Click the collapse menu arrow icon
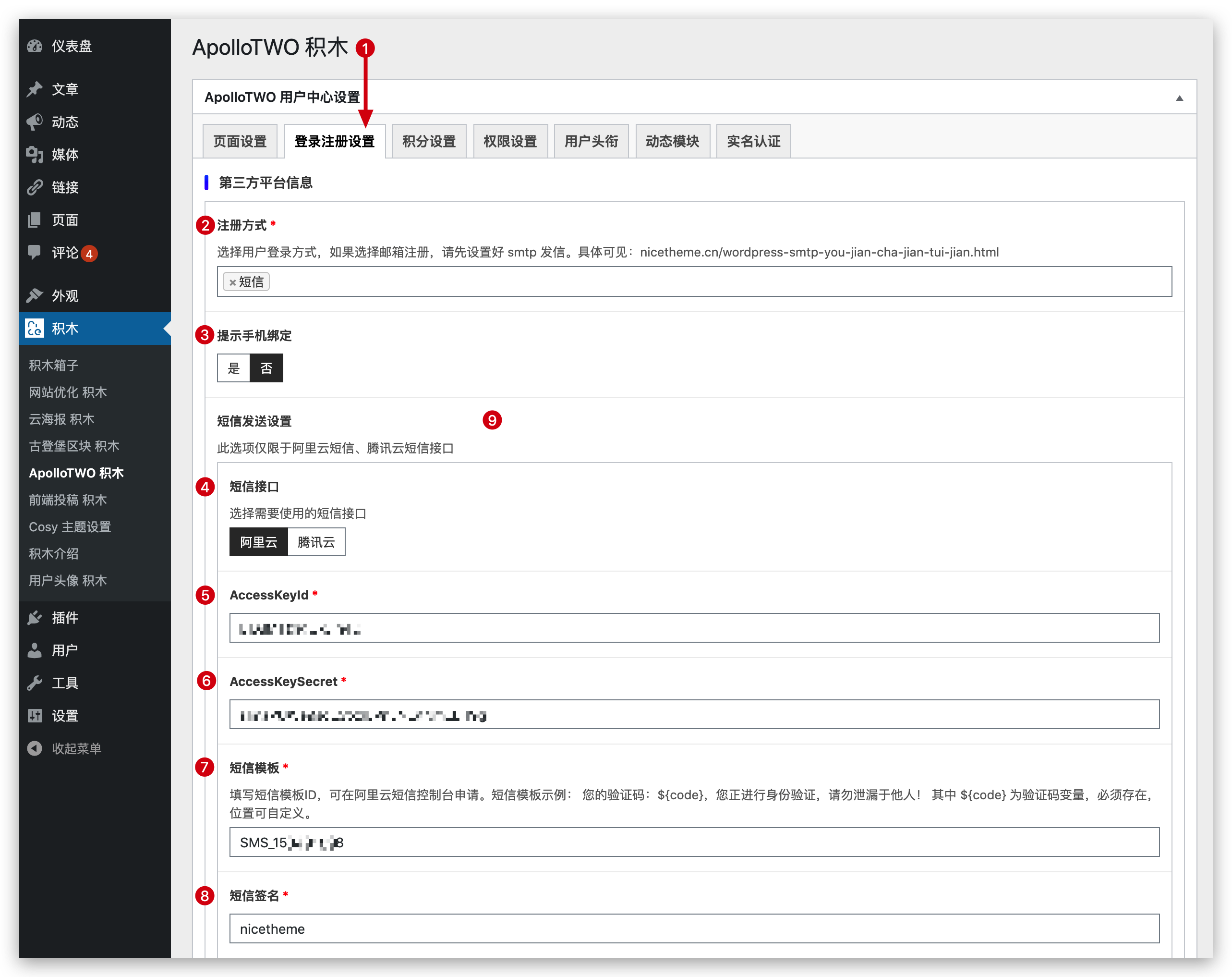 [x=35, y=748]
